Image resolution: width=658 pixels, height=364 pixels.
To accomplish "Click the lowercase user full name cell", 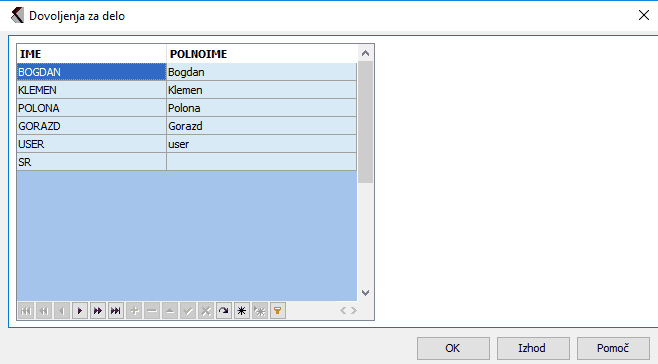I will pyautogui.click(x=261, y=144).
